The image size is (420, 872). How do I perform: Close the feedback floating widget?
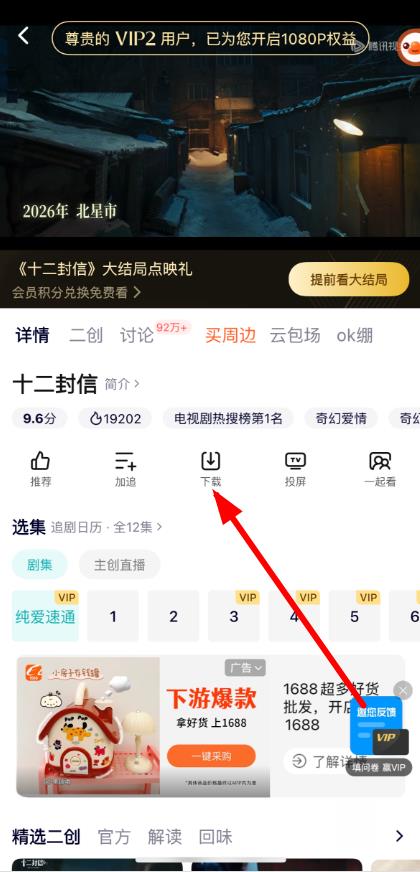click(x=403, y=691)
